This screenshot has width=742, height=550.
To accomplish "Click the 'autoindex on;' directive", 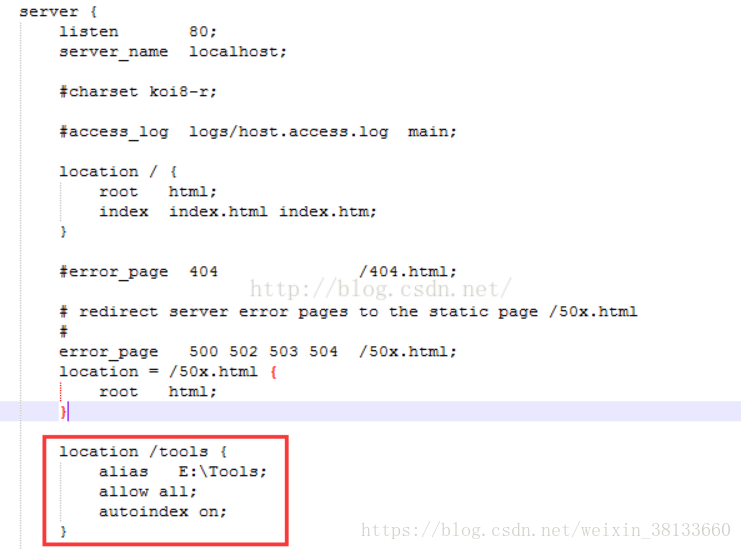I will [x=163, y=512].
